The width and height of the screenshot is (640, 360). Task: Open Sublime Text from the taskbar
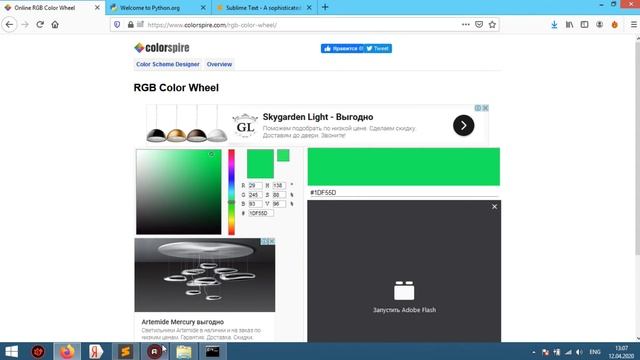point(125,351)
